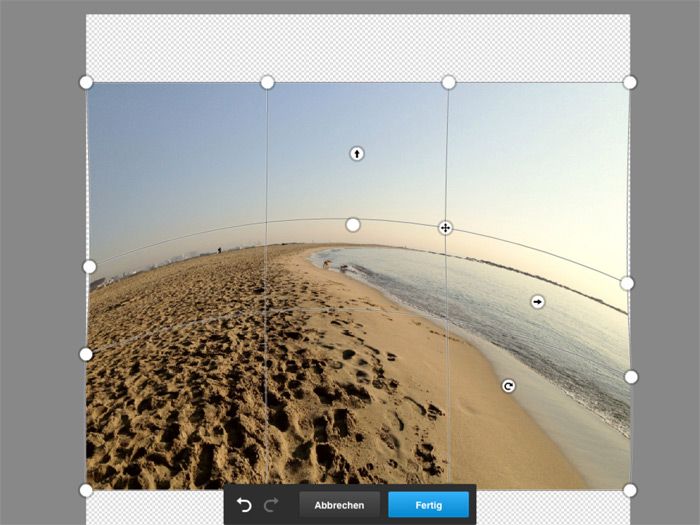
Task: Confirm the edit with Fertig button
Action: coord(428,505)
